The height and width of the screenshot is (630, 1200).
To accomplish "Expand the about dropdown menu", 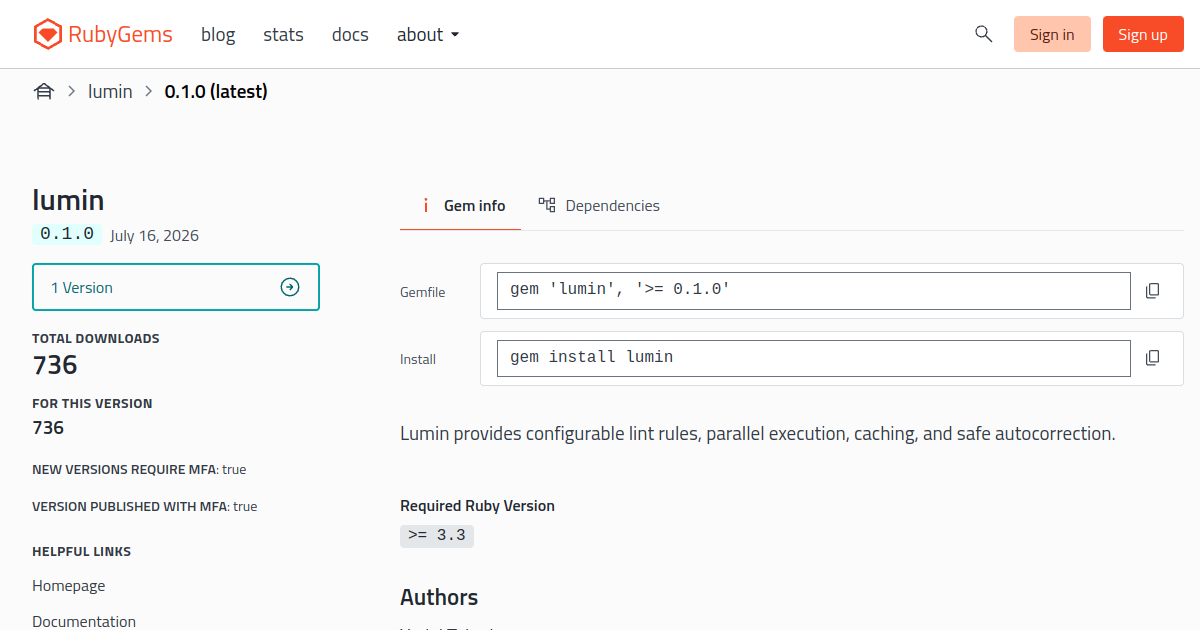I will click(x=428, y=35).
